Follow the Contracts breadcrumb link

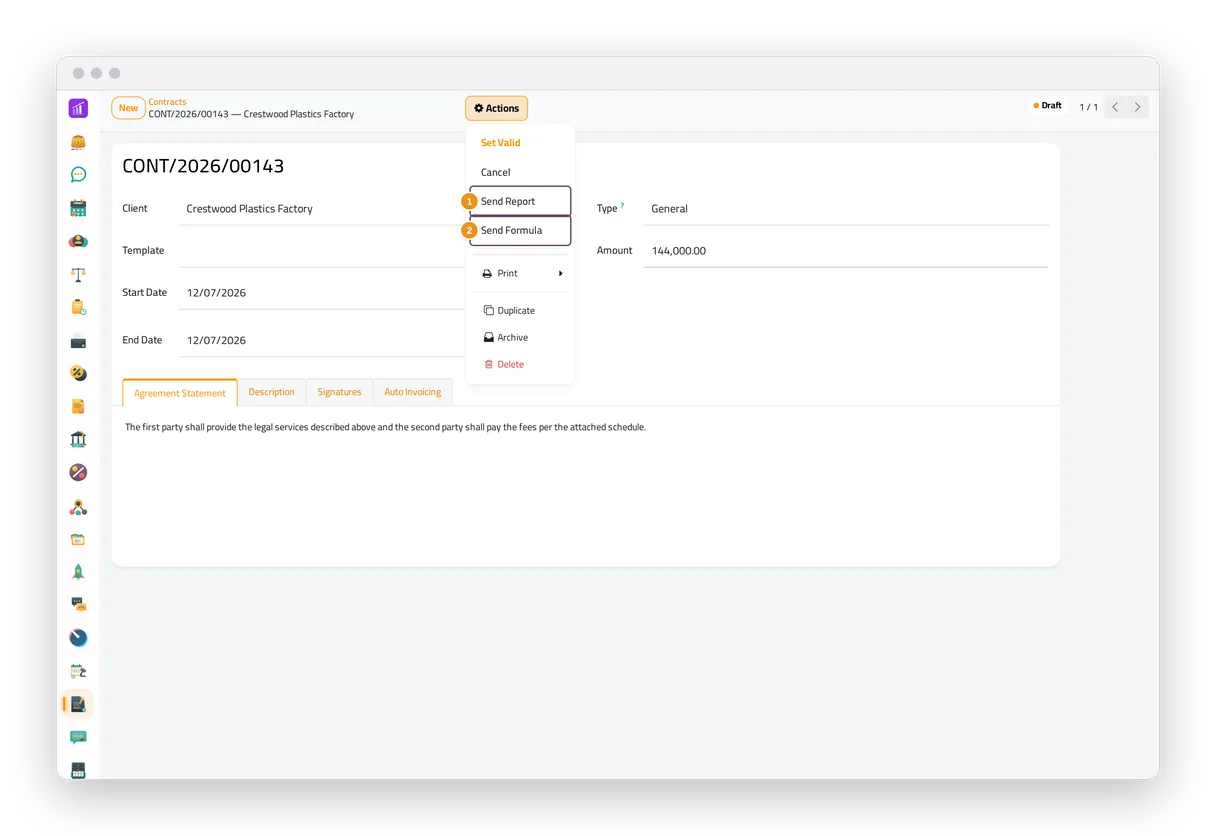click(x=167, y=102)
